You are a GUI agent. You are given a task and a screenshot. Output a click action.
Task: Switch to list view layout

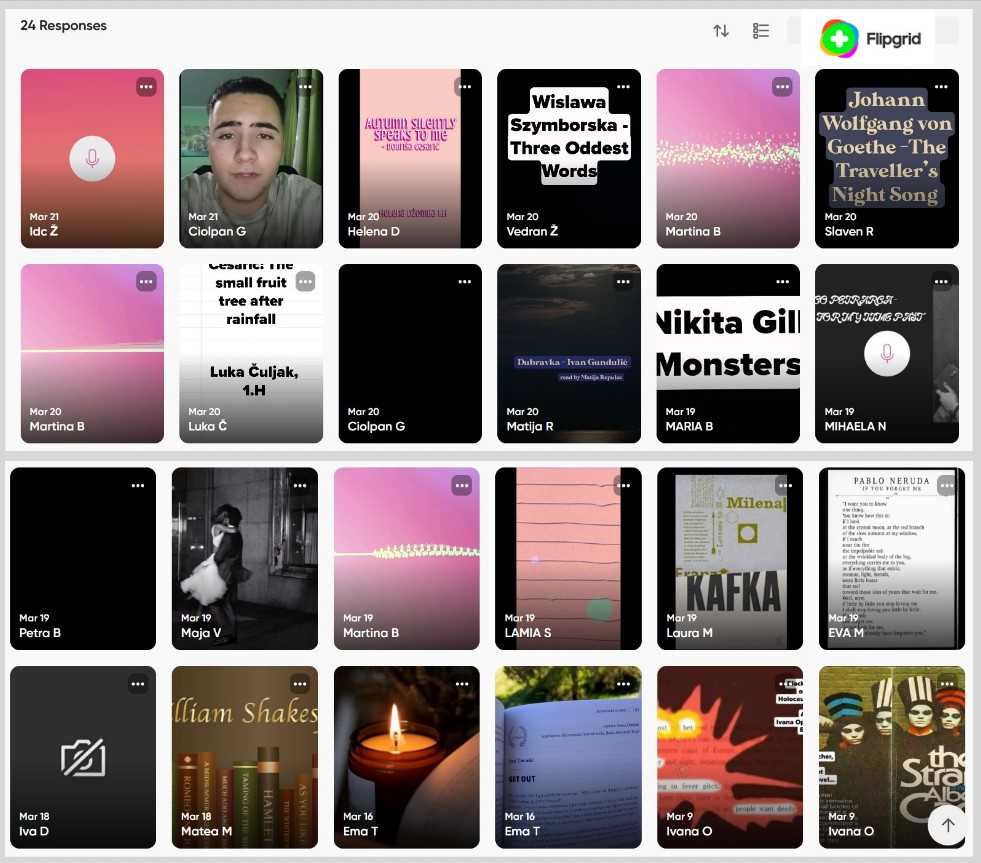[x=761, y=31]
